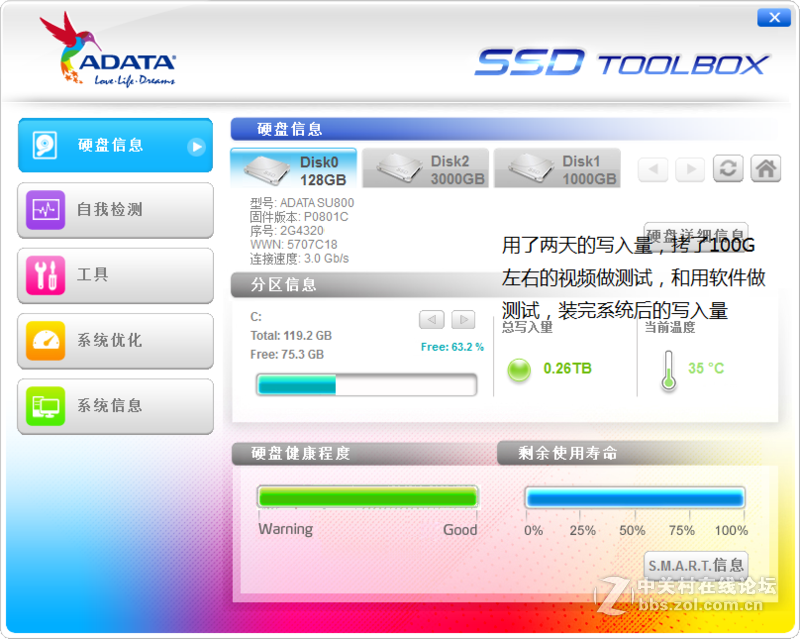800x639 pixels.
Task: Open 系统优化 section
Action: [115, 341]
